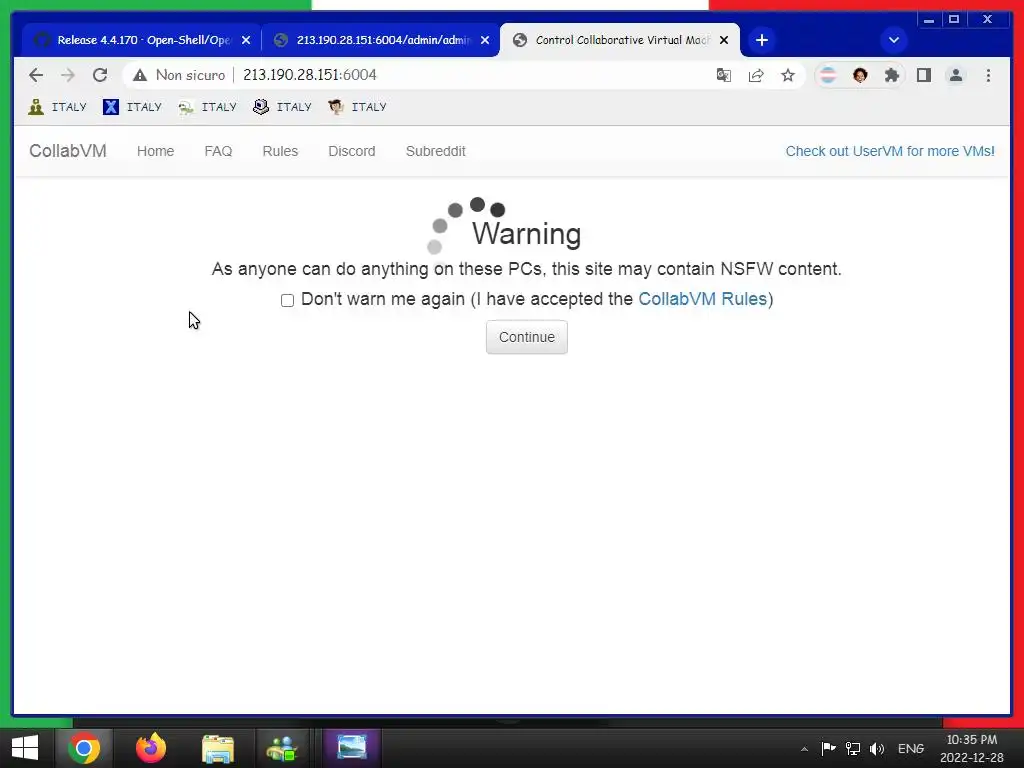The image size is (1024, 768).
Task: Open the CollabVM Rules link
Action: pos(702,299)
